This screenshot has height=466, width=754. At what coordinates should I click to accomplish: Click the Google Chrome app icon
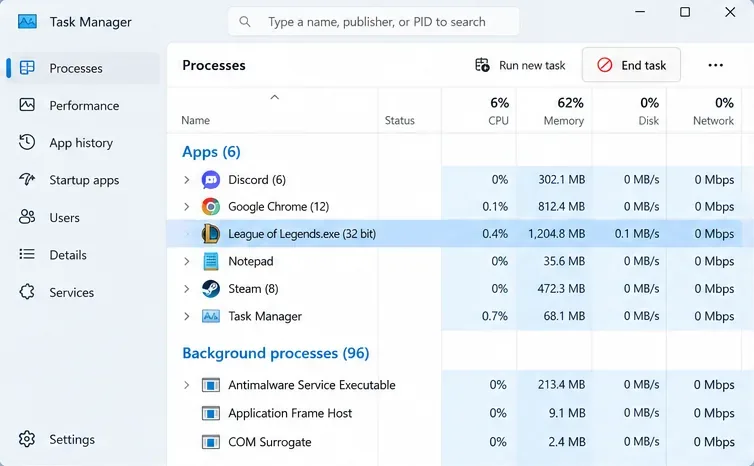coord(211,207)
